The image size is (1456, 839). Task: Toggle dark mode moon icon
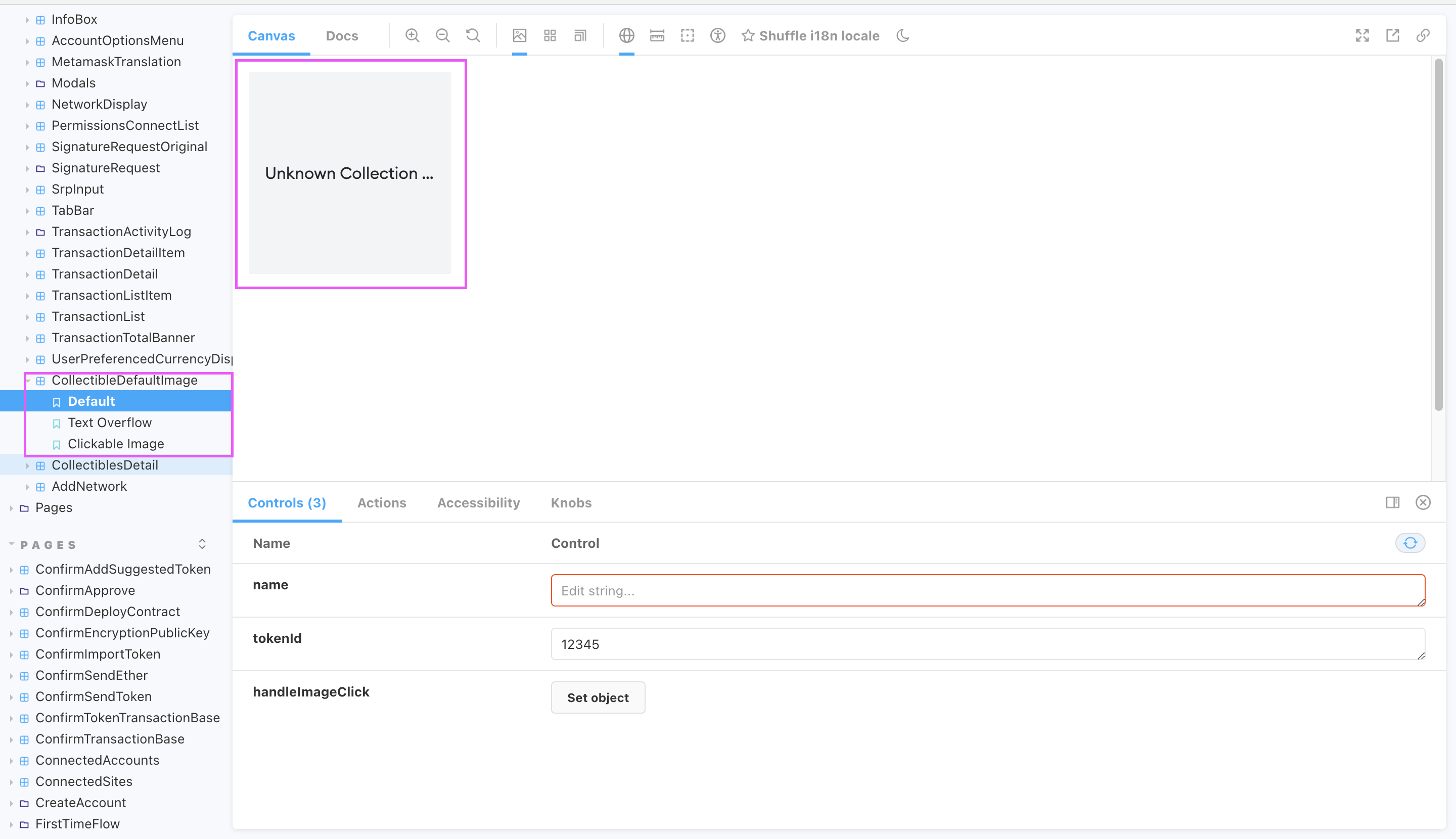902,36
